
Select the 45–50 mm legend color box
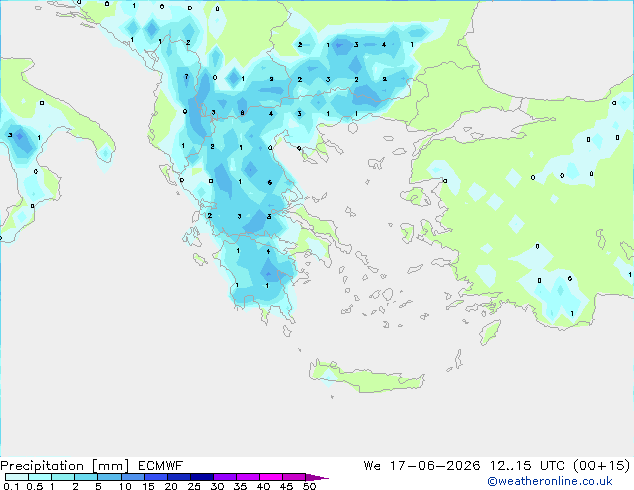pos(294,477)
